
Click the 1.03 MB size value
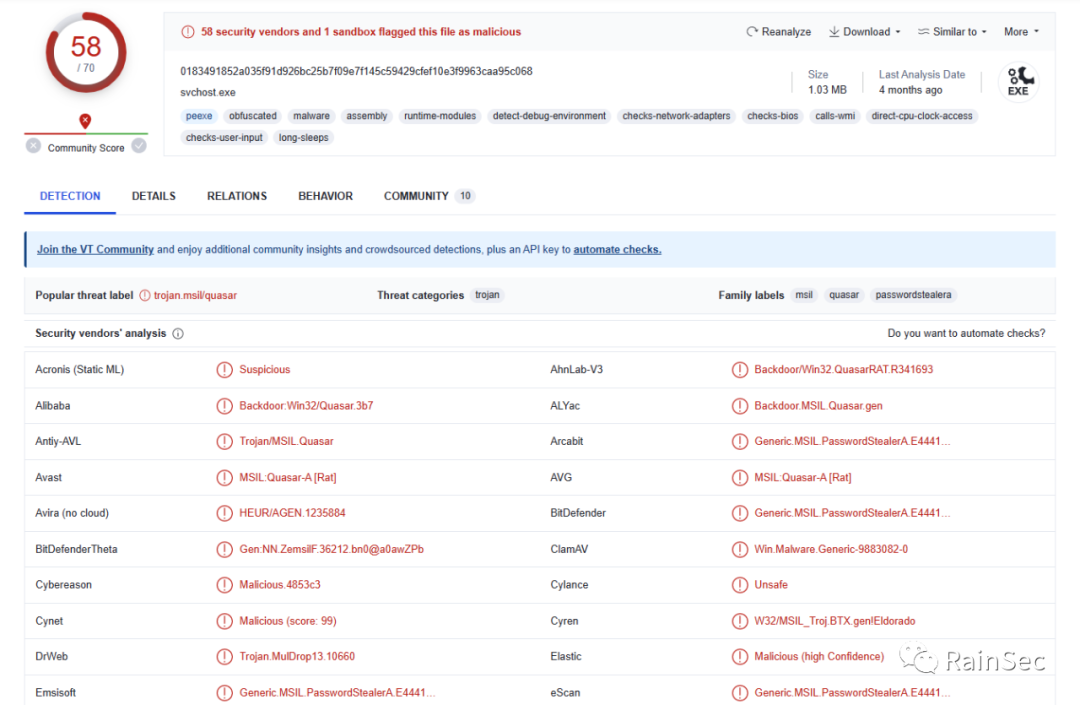pos(827,90)
